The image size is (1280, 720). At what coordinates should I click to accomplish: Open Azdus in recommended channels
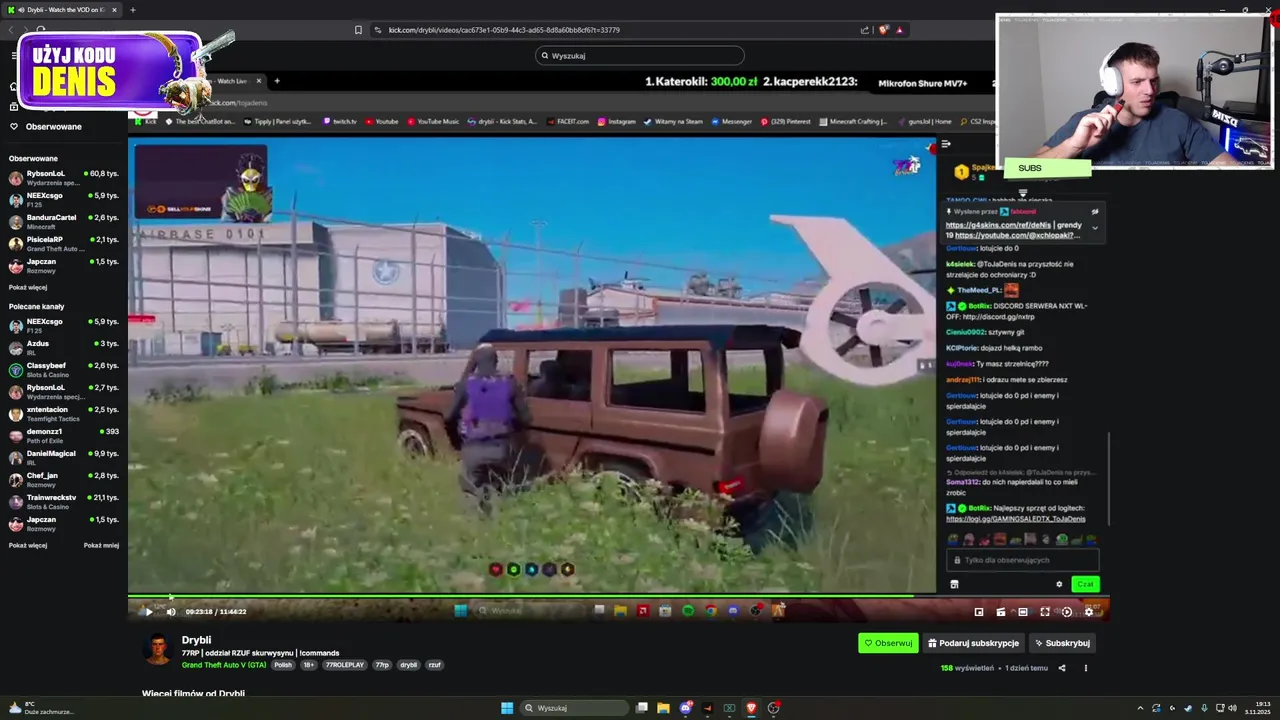pos(64,348)
